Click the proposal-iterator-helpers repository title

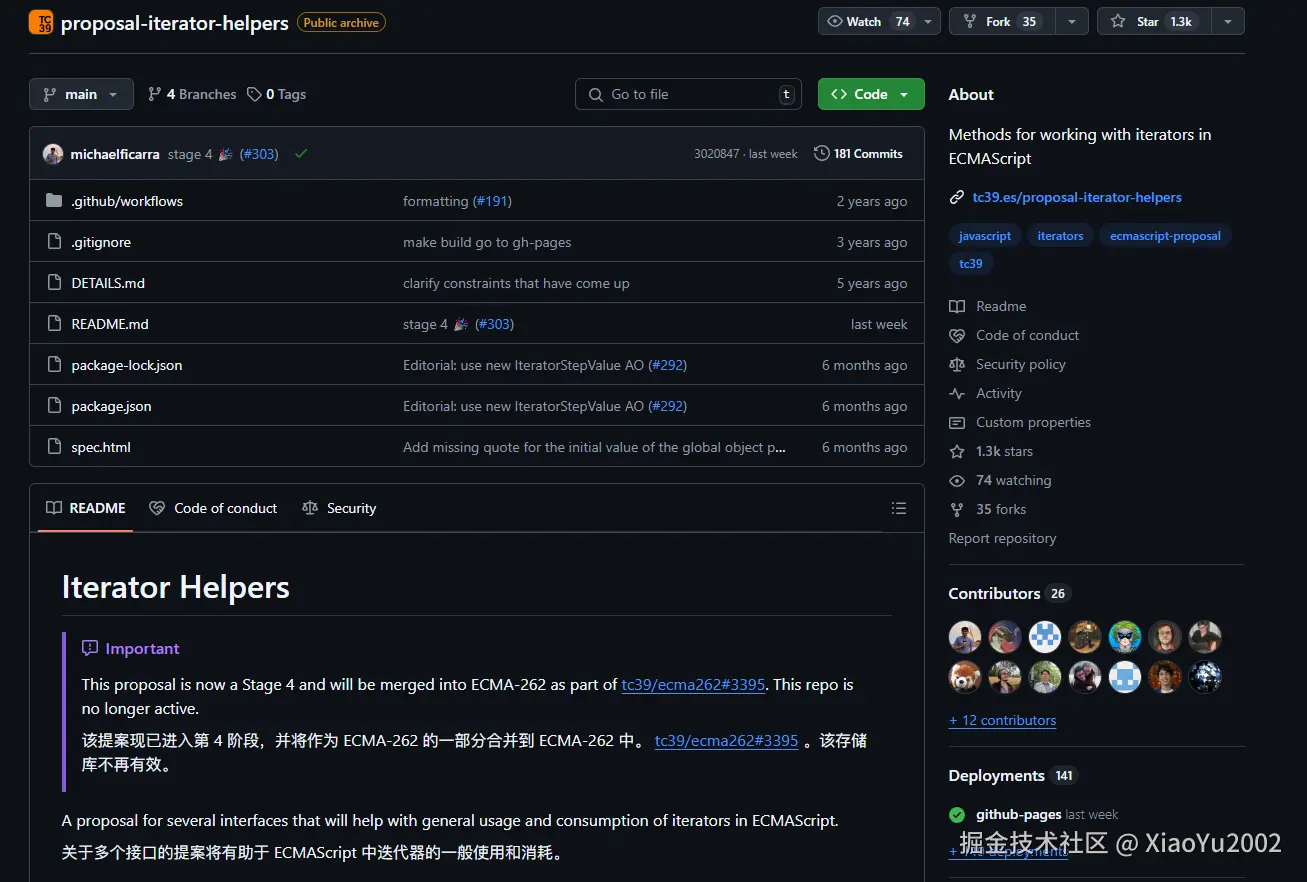click(175, 23)
